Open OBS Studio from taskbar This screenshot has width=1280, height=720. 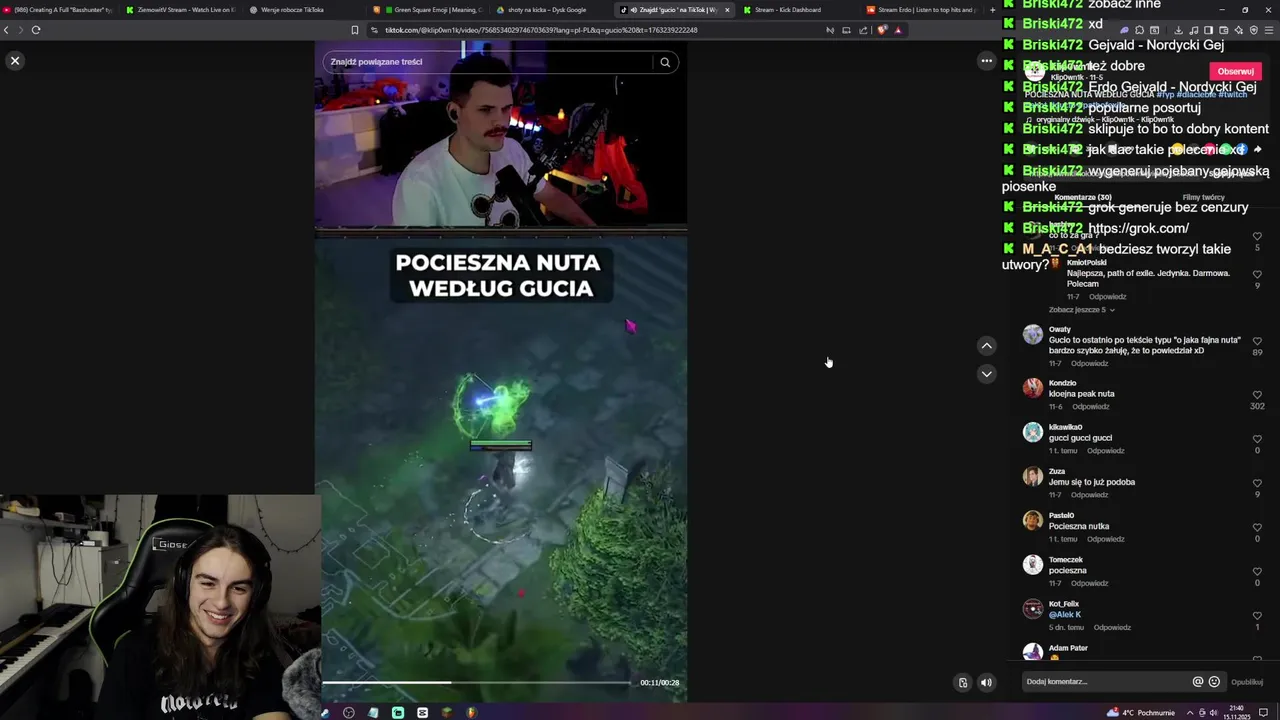click(x=348, y=713)
